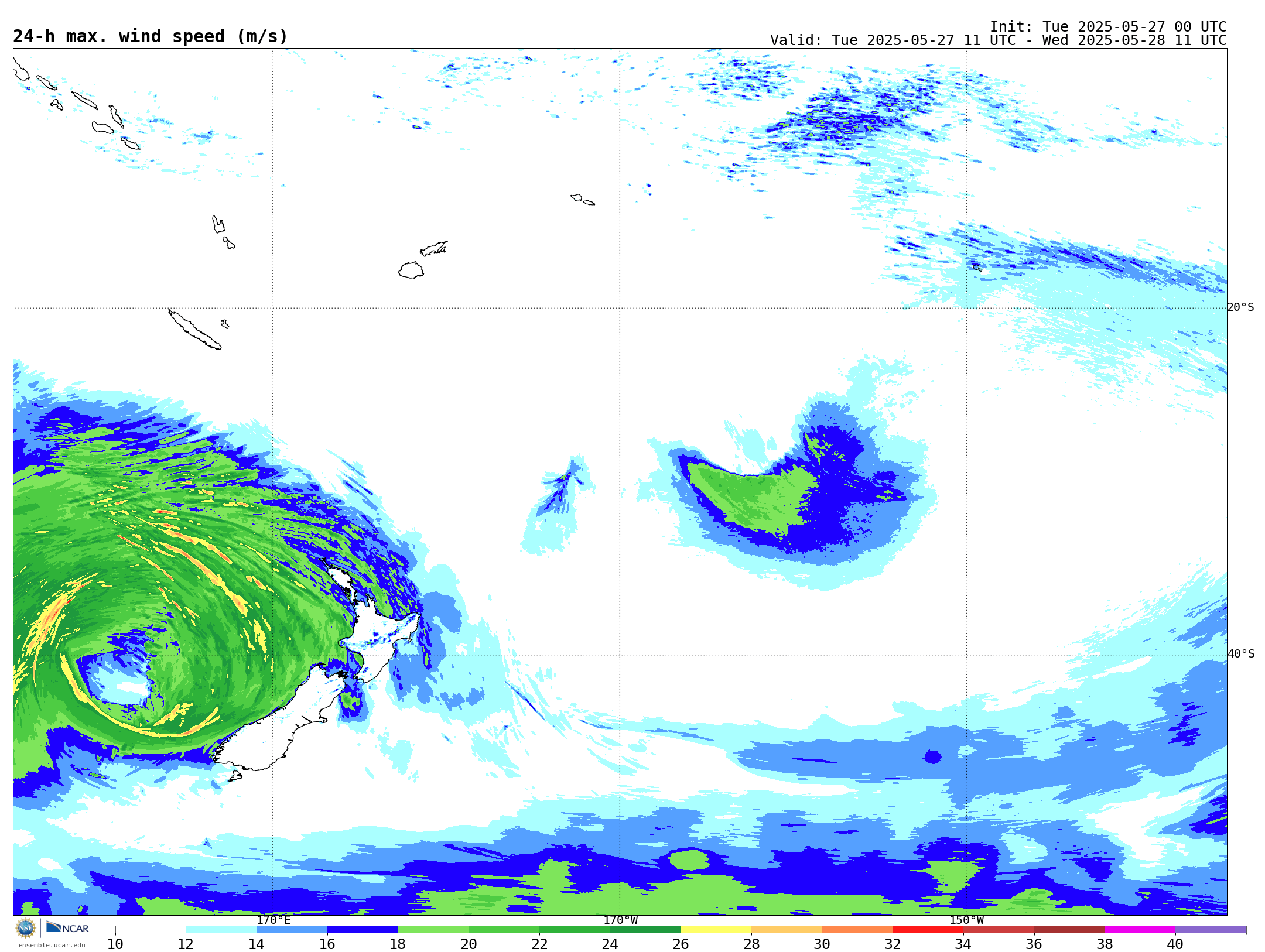Pick the purple above-40 colorbar swatch
Viewport: 1265px width, 952px height.
[1211, 930]
